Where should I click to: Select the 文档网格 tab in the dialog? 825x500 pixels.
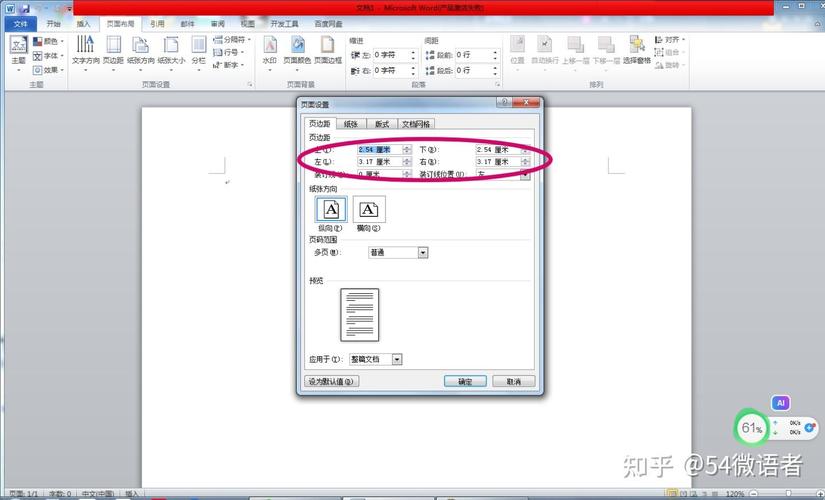tap(416, 124)
